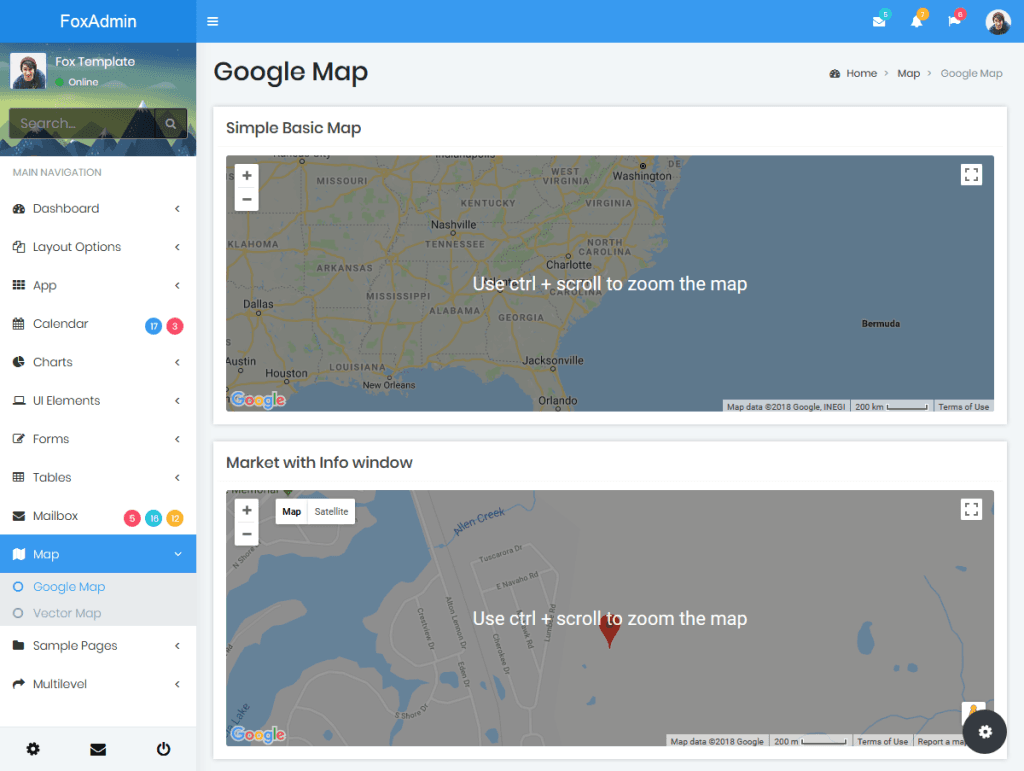Select Map view type on second map
The width and height of the screenshot is (1024, 771).
[291, 512]
